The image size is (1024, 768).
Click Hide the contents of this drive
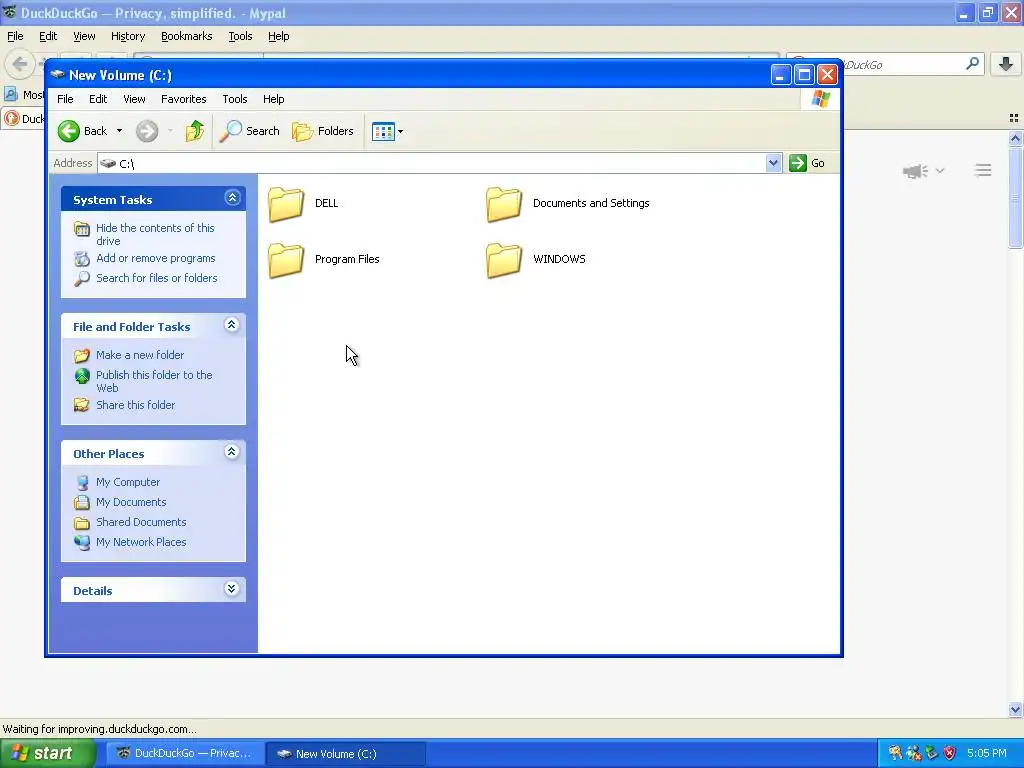pos(155,234)
